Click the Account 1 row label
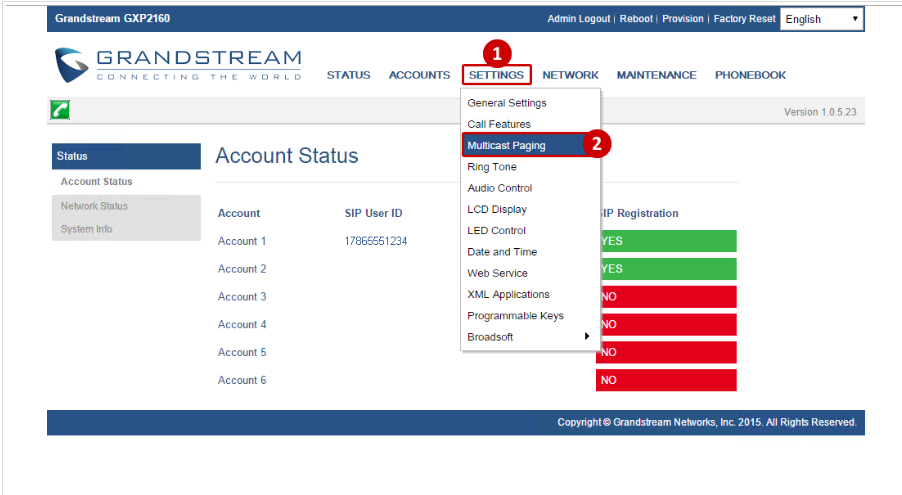902x495 pixels. [242, 241]
